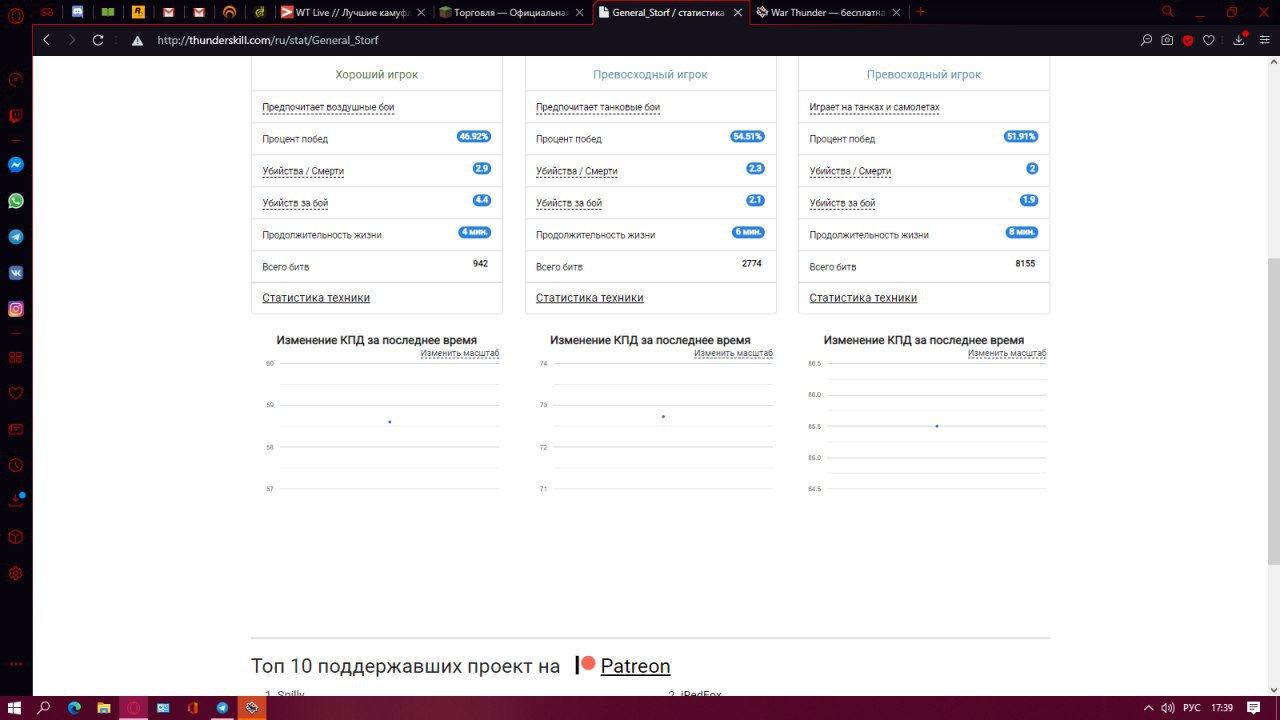The image size is (1280, 720).
Task: Open extensions cube icon in sidebar
Action: 15,537
